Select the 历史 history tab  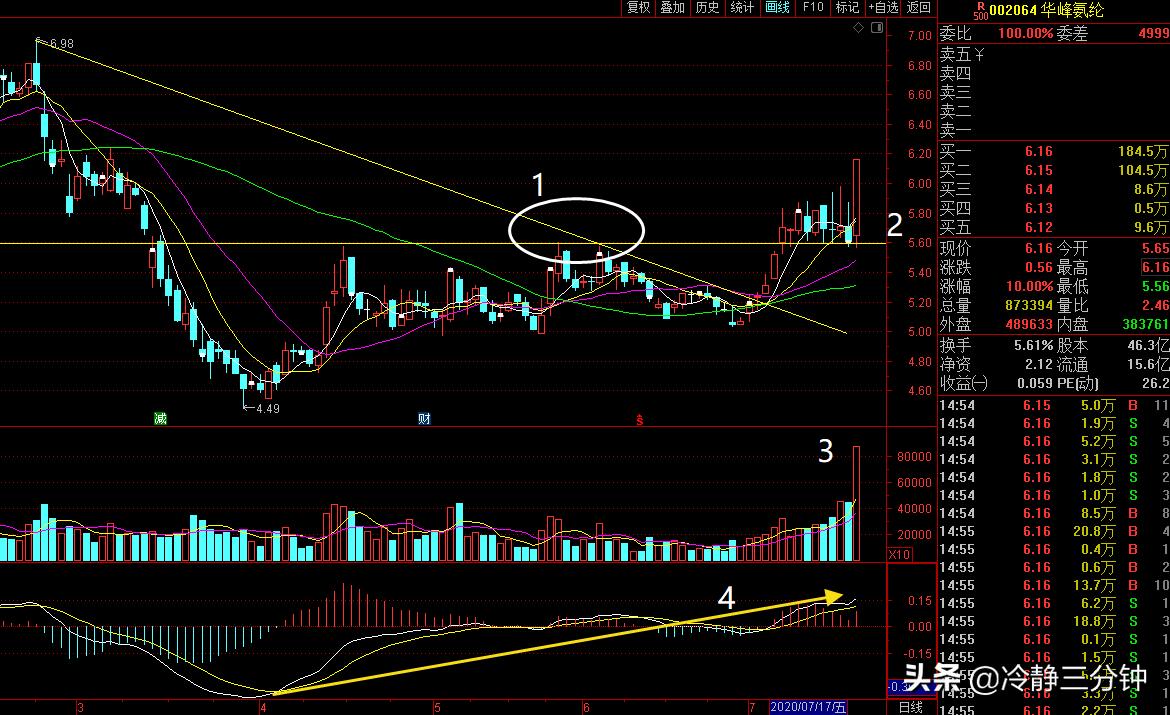(707, 7)
